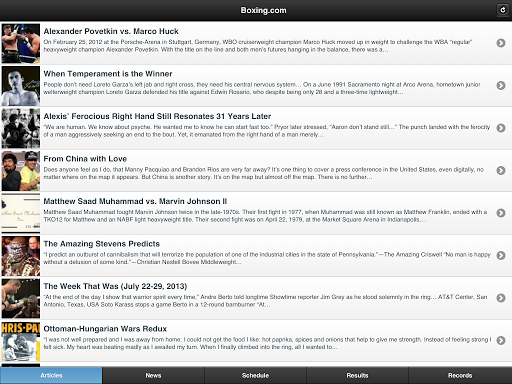This screenshot has height=384, width=512.
Task: Click the Pacquiao and Rios photo thumbnail
Action: pos(21,171)
